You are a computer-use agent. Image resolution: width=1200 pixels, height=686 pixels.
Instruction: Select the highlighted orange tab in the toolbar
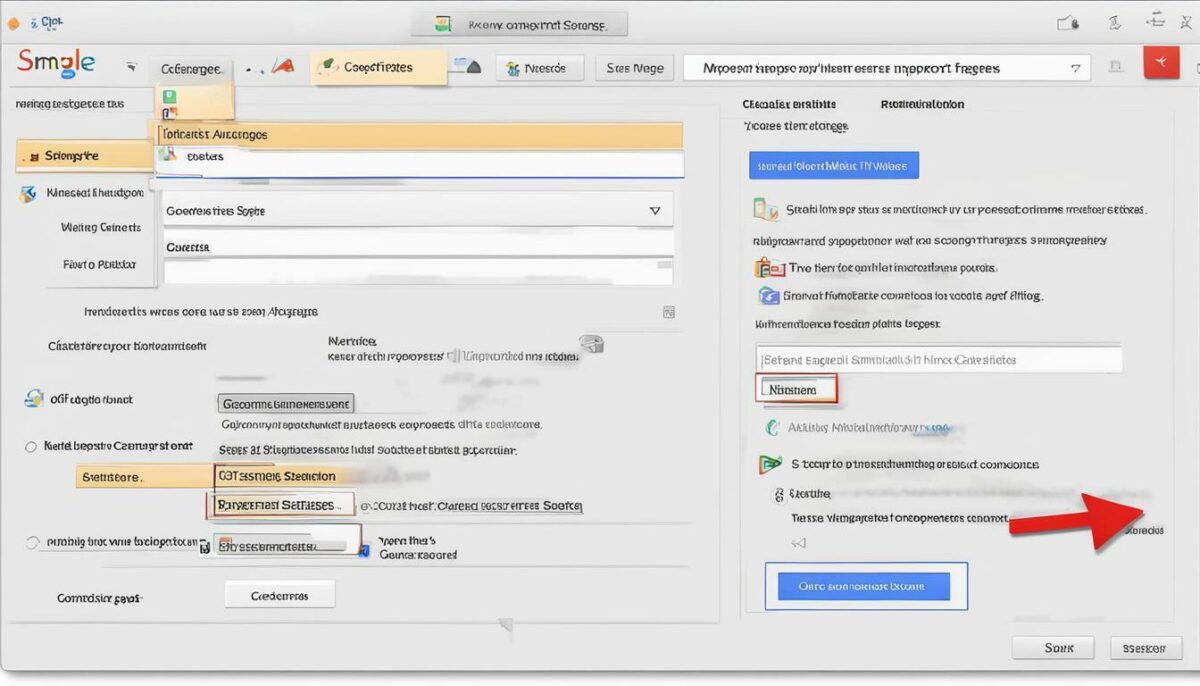click(377, 67)
